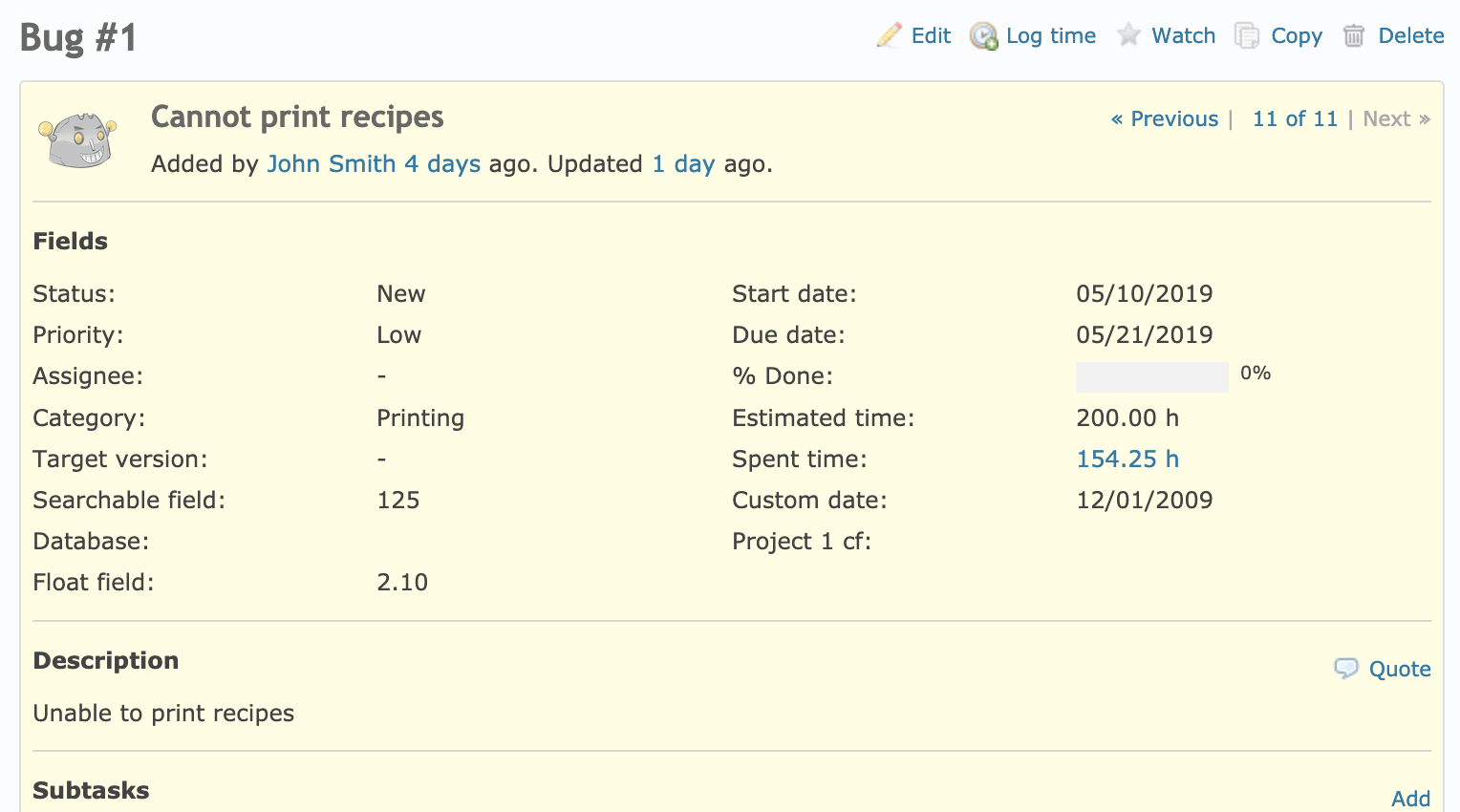The width and height of the screenshot is (1460, 812).
Task: Add a subtask using the Add link
Action: 1410,799
